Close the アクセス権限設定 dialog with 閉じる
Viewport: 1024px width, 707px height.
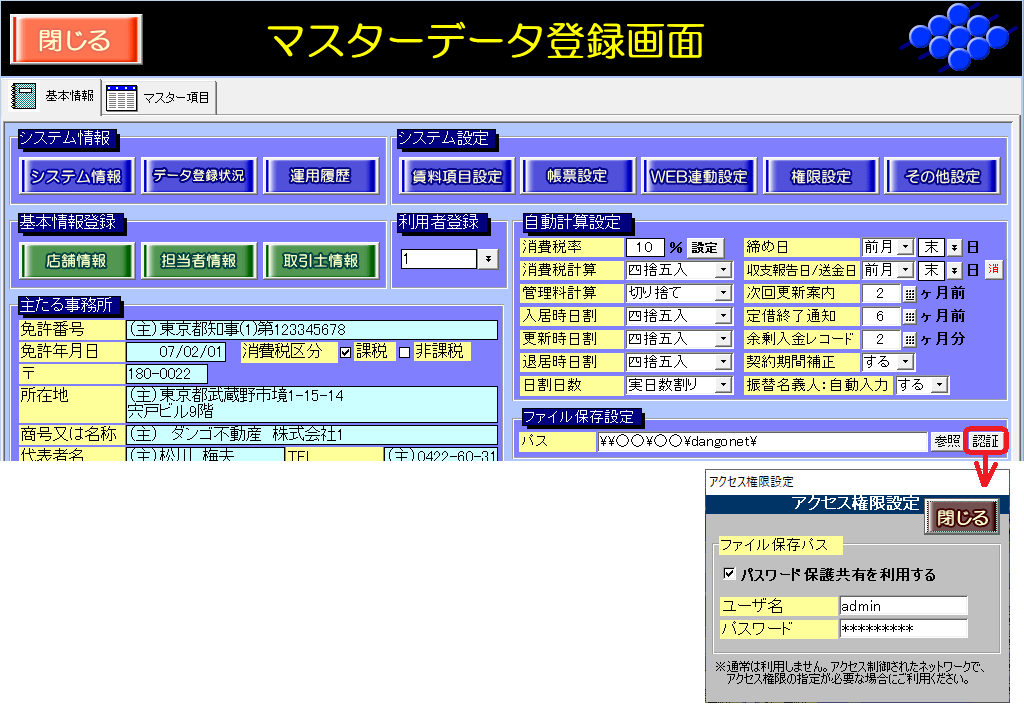pyautogui.click(x=960, y=517)
